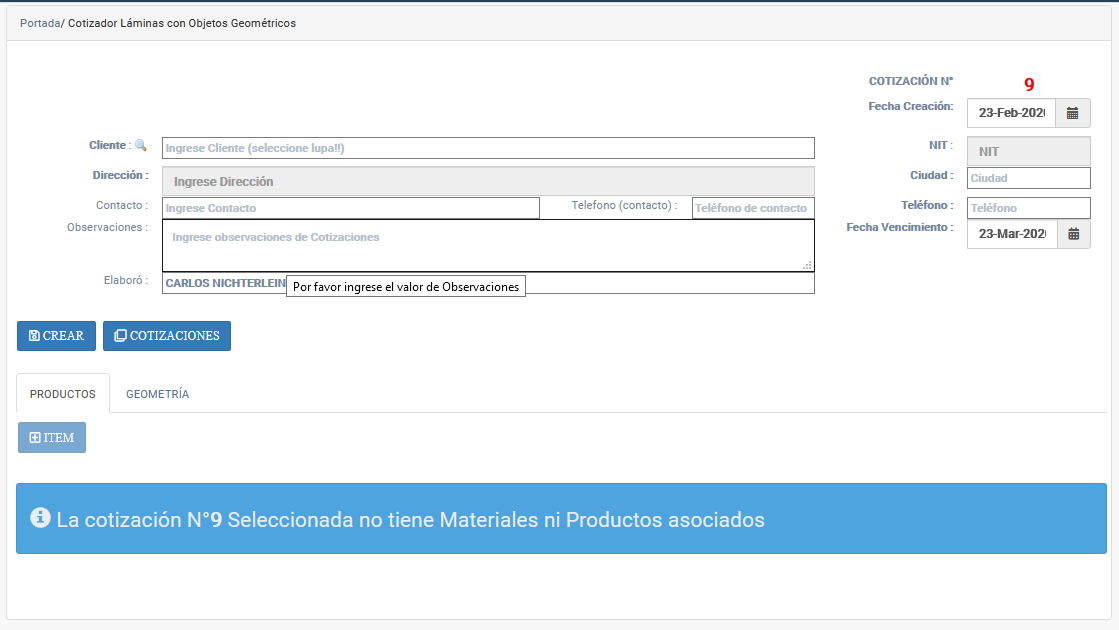Switch to the GEOMETRÍA tab

tap(157, 394)
